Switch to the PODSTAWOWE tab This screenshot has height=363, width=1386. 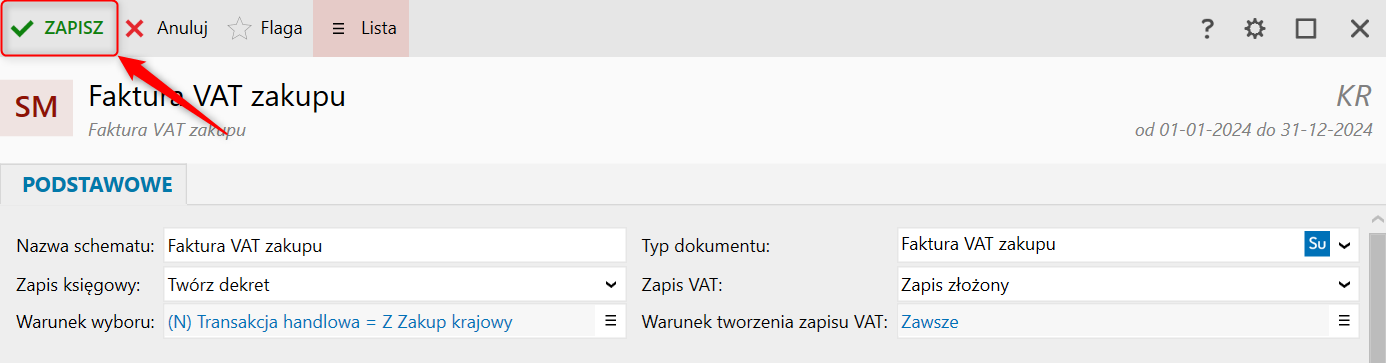coord(97,185)
